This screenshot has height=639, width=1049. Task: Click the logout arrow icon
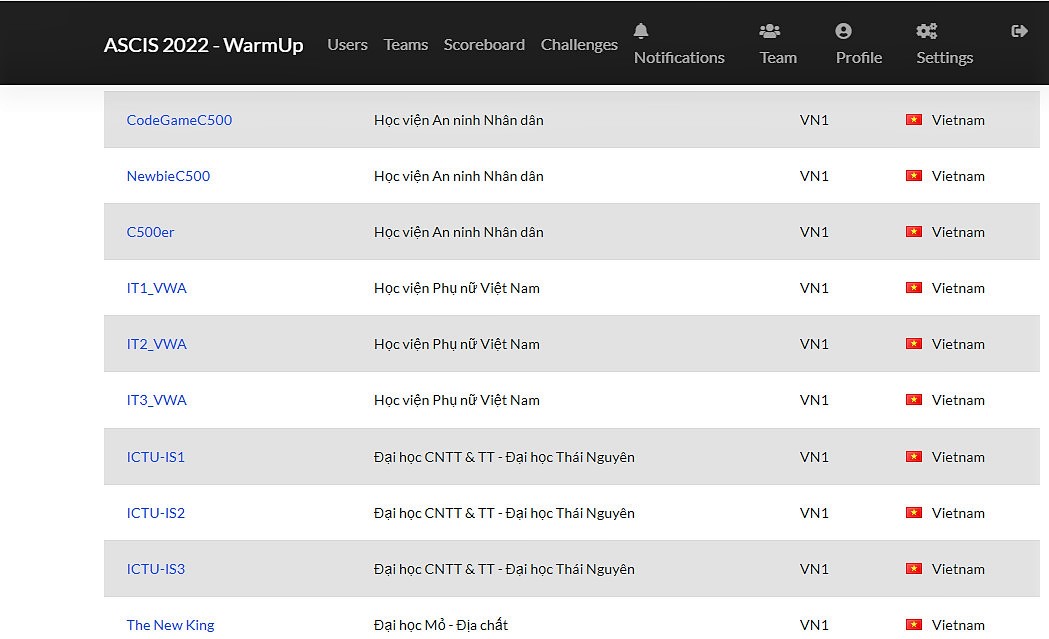[1019, 31]
